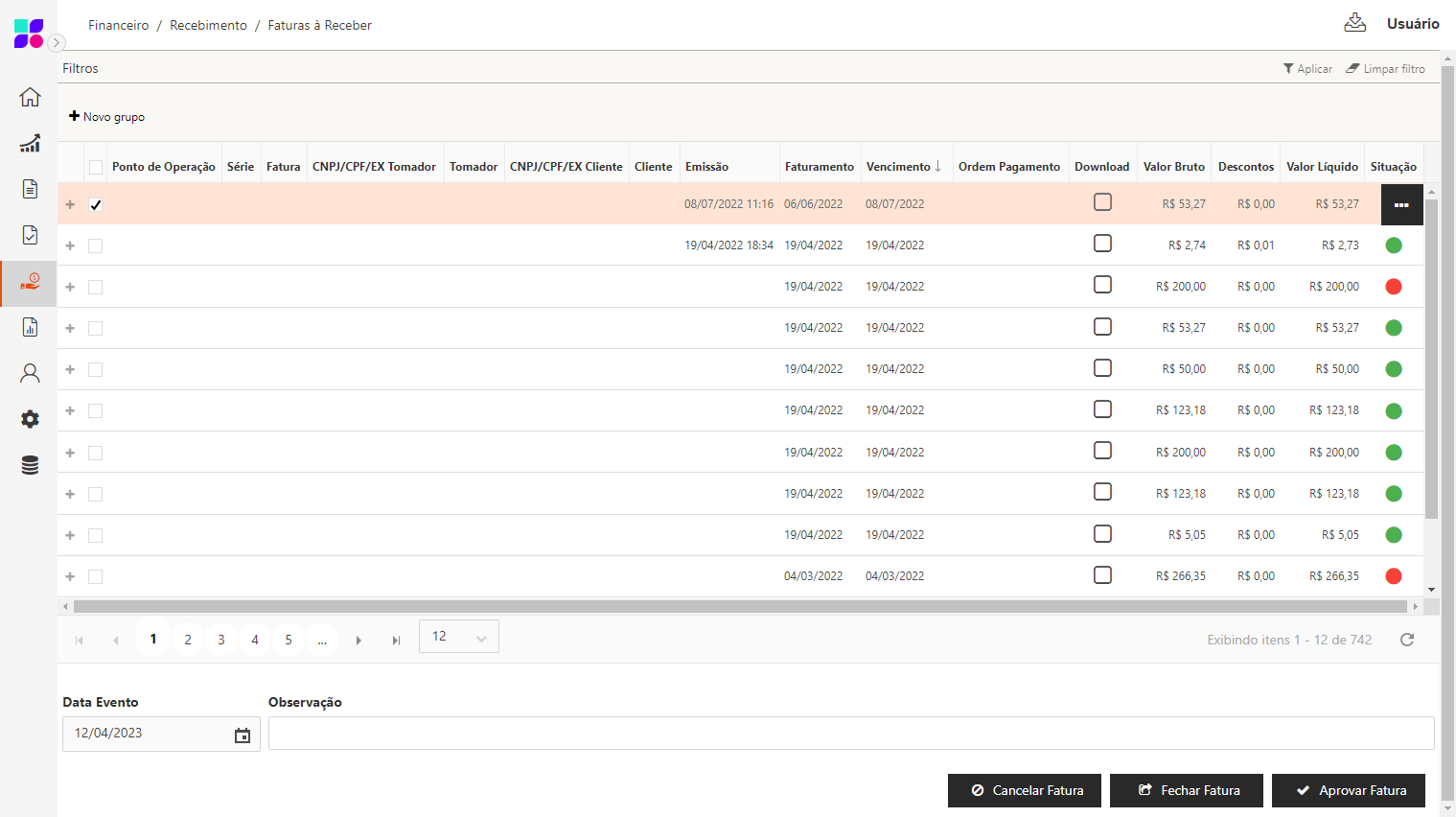Screen dimensions: 1456x817
Task: Uncheck the selected first row checkbox
Action: click(96, 204)
